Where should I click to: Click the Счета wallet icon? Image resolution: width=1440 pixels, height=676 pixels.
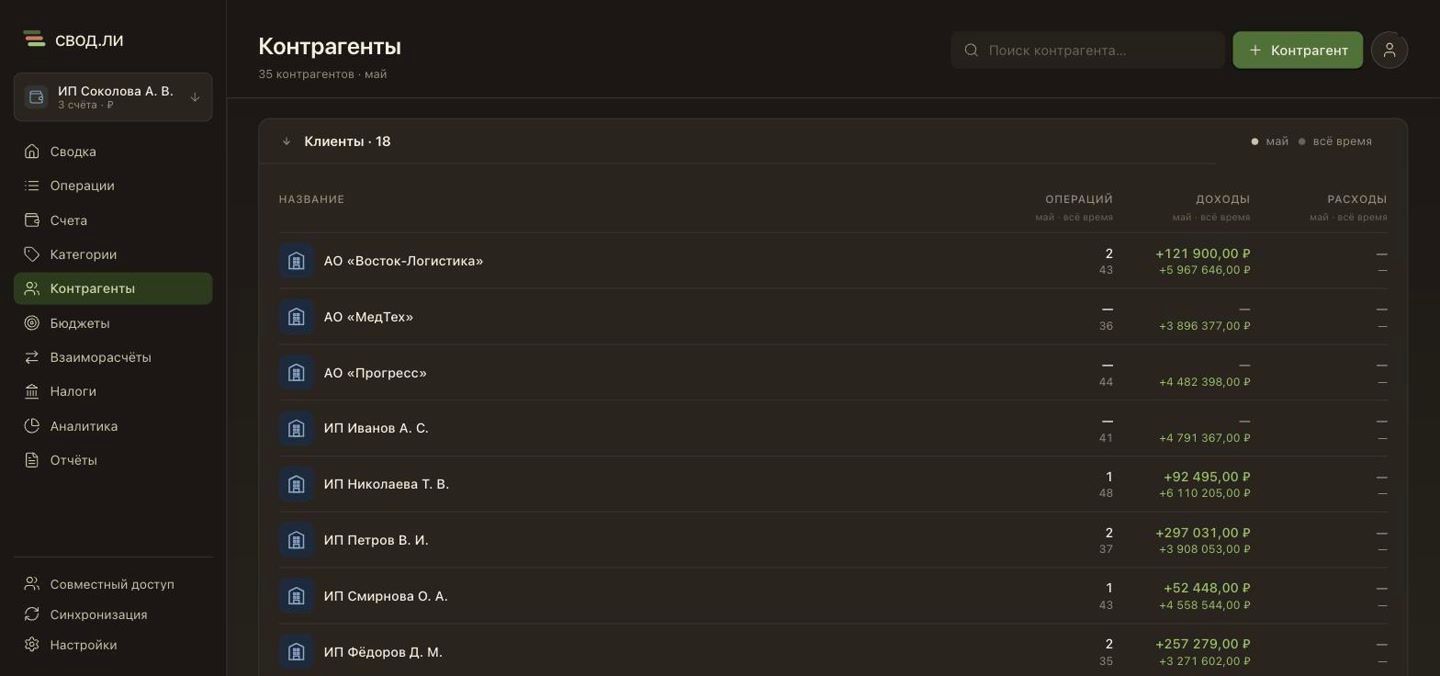[32, 220]
